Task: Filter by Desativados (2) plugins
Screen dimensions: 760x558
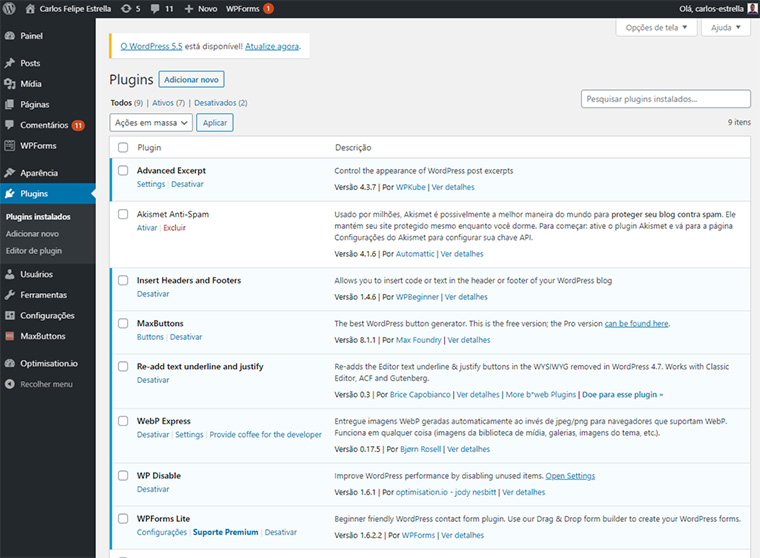Action: pos(221,103)
